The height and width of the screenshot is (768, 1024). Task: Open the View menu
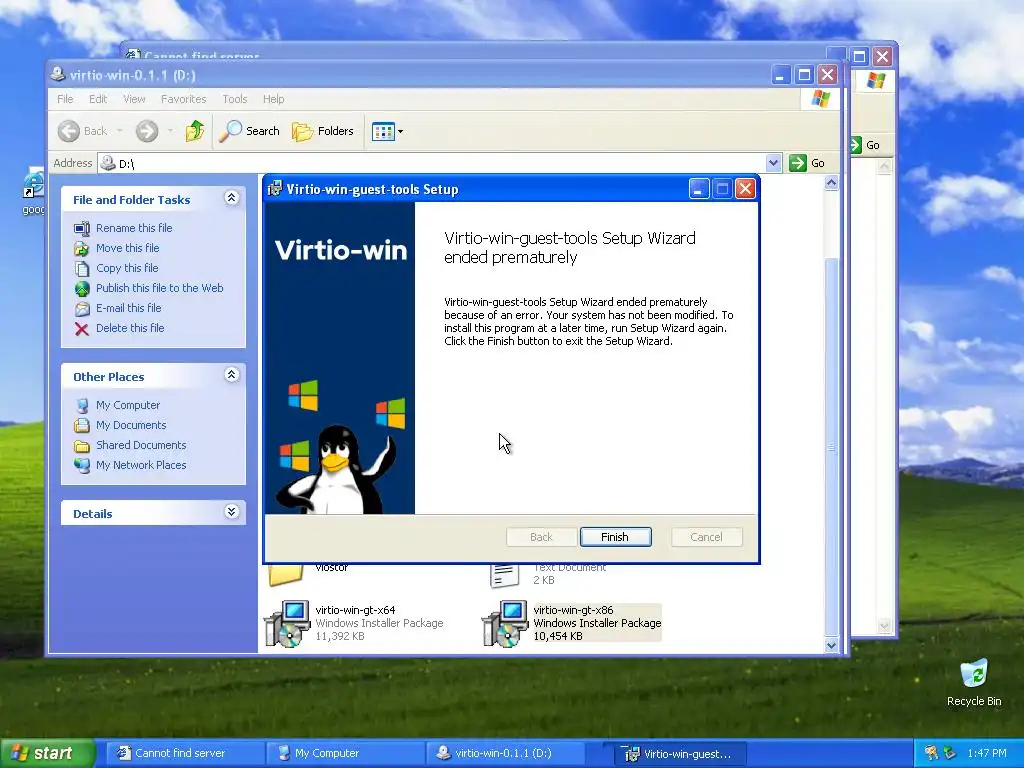pyautogui.click(x=134, y=99)
